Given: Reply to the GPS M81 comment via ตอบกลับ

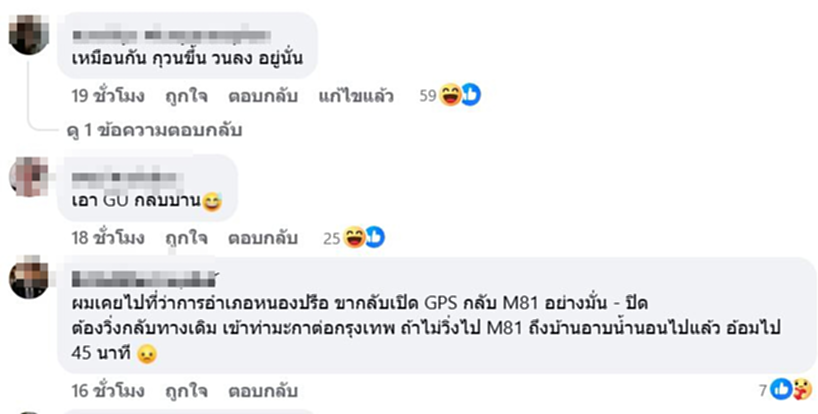Looking at the screenshot, I should (x=262, y=388).
